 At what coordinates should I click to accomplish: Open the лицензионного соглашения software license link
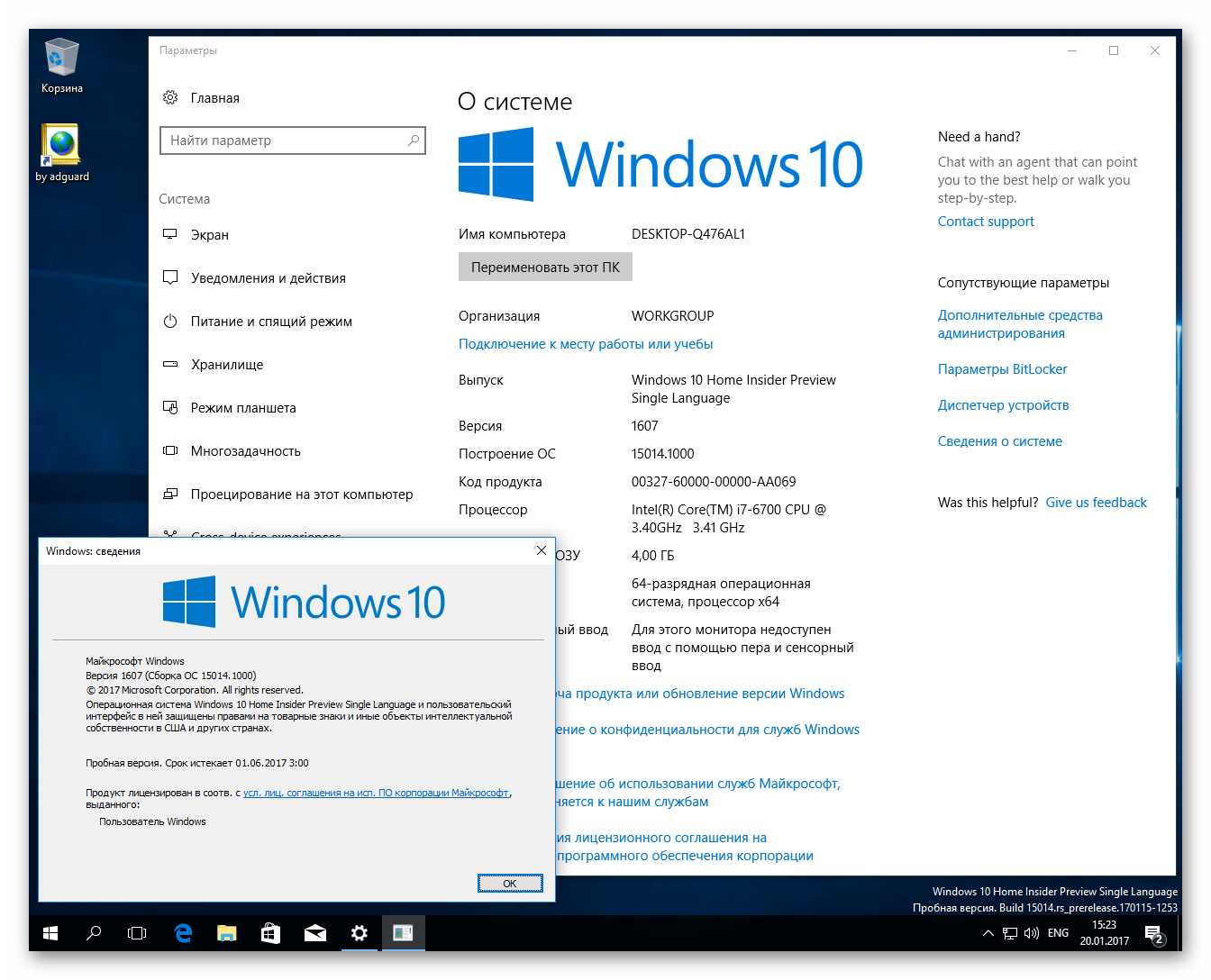click(685, 847)
